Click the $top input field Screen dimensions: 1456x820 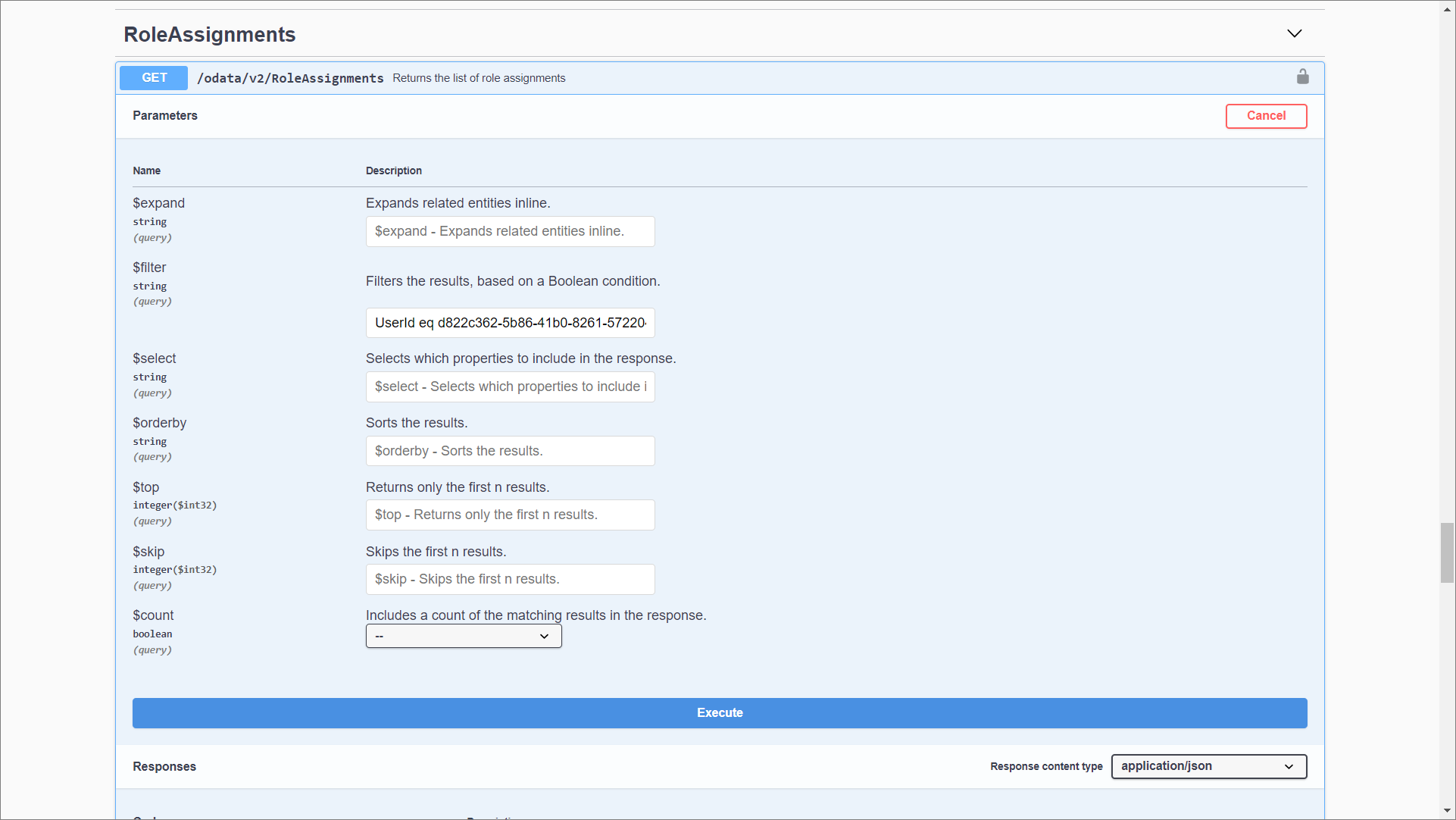510,515
